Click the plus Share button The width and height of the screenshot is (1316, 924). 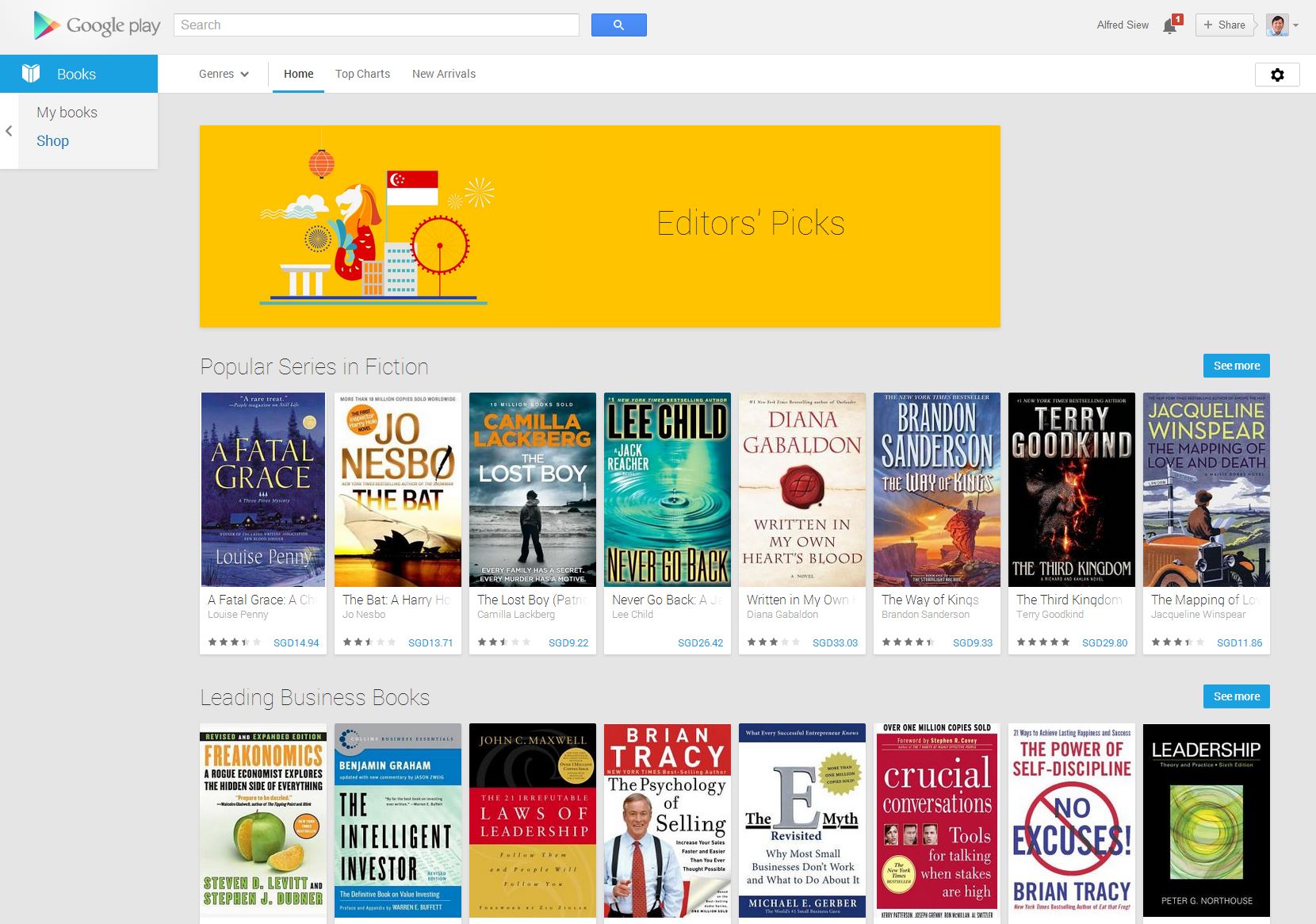(x=1225, y=25)
